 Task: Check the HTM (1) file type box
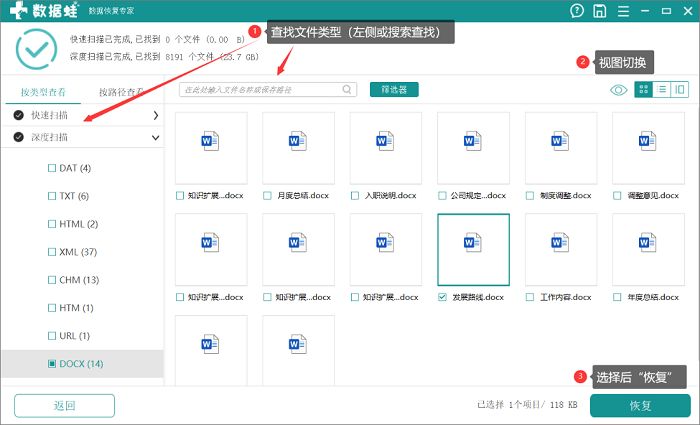tap(52, 308)
